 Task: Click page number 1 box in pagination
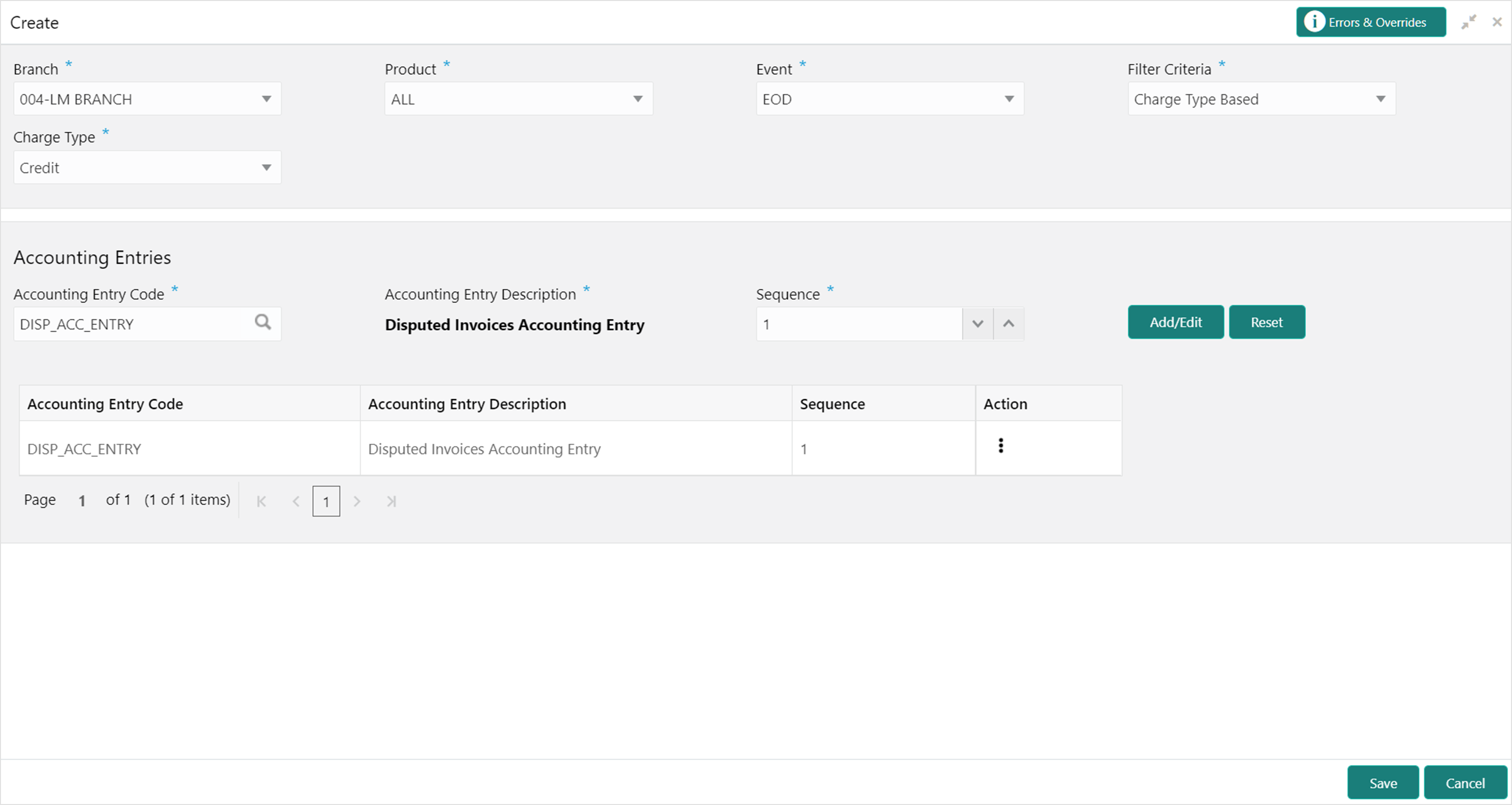pos(326,501)
